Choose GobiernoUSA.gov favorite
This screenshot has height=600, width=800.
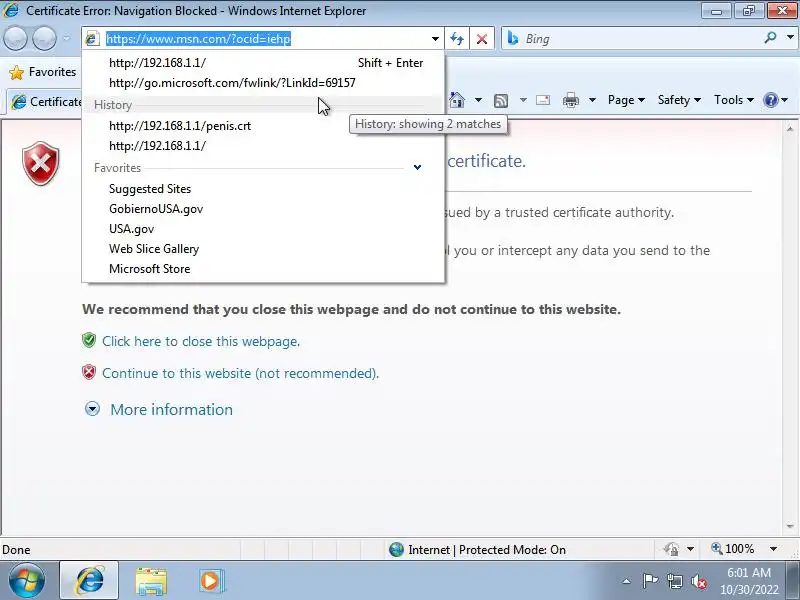coord(263,209)
